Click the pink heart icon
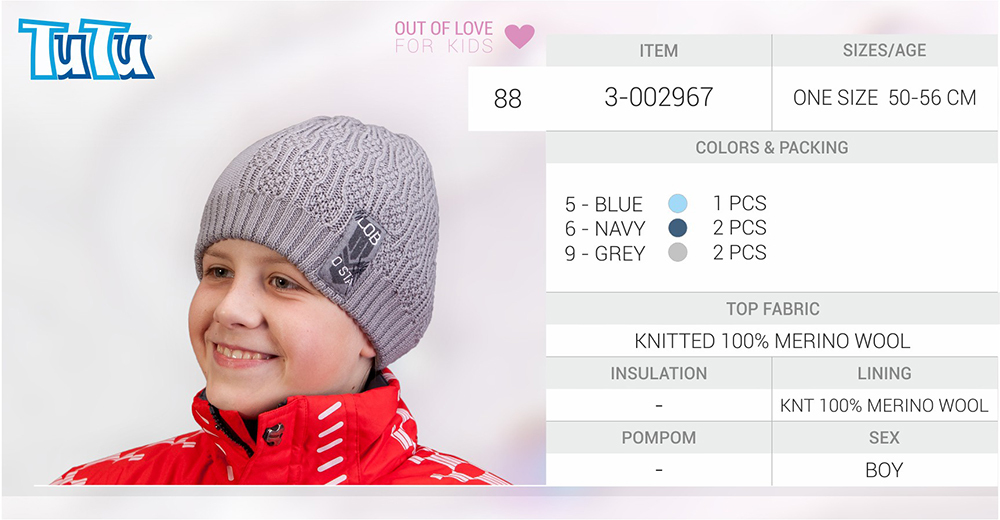Screen dimensions: 1000x520 (x=520, y=36)
